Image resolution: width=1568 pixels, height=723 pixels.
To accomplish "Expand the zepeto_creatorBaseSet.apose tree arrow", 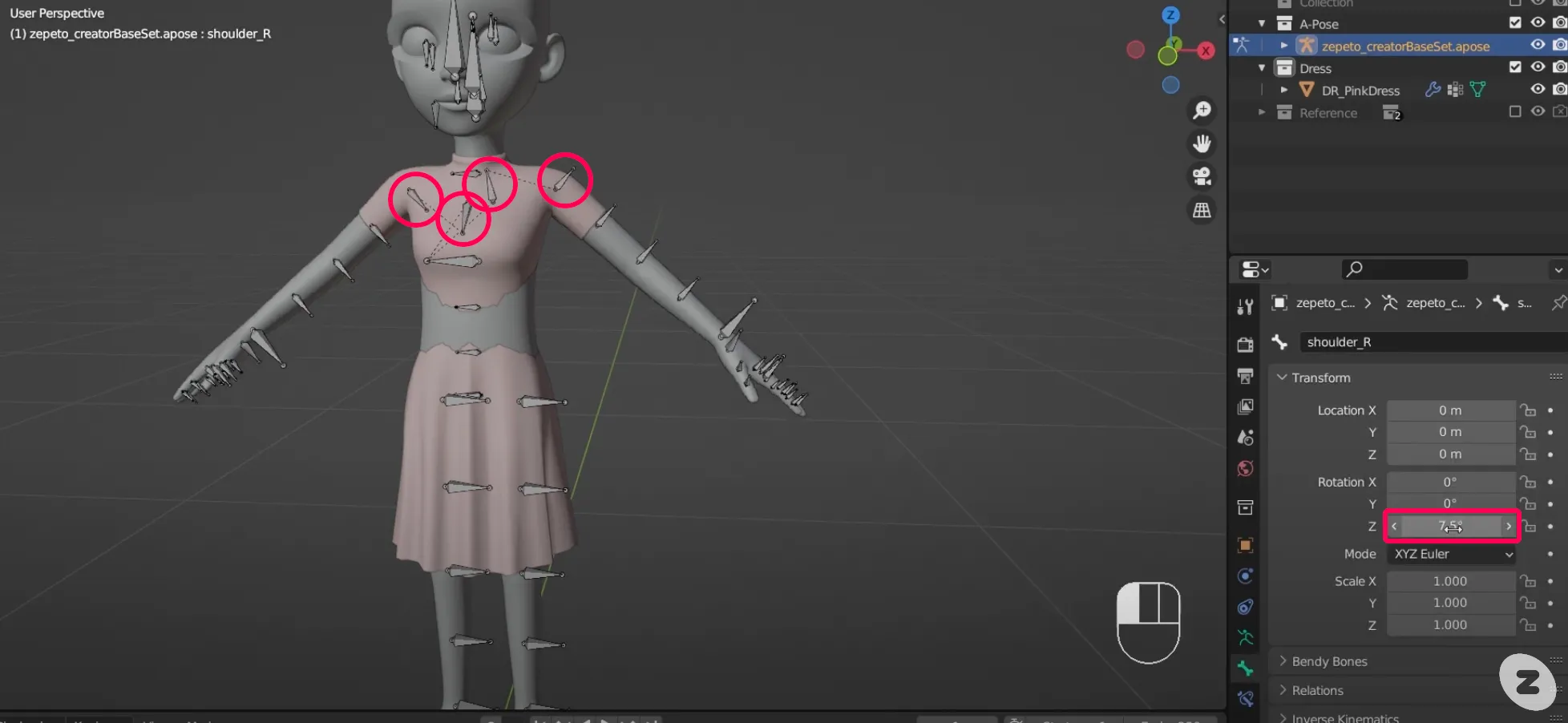I will 1284,46.
